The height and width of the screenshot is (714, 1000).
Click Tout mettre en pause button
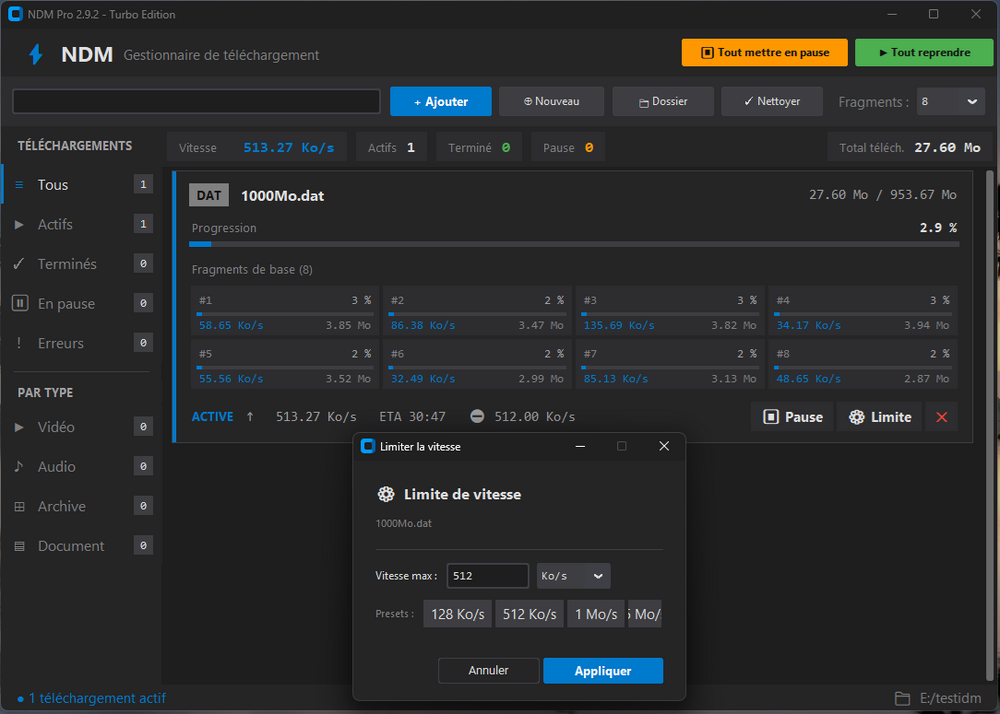pos(765,52)
